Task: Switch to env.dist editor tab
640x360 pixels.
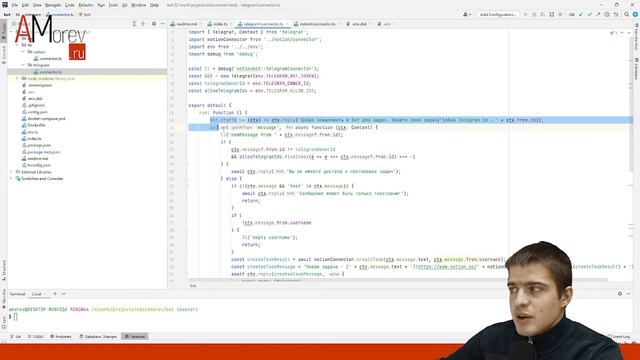Action: [359, 24]
